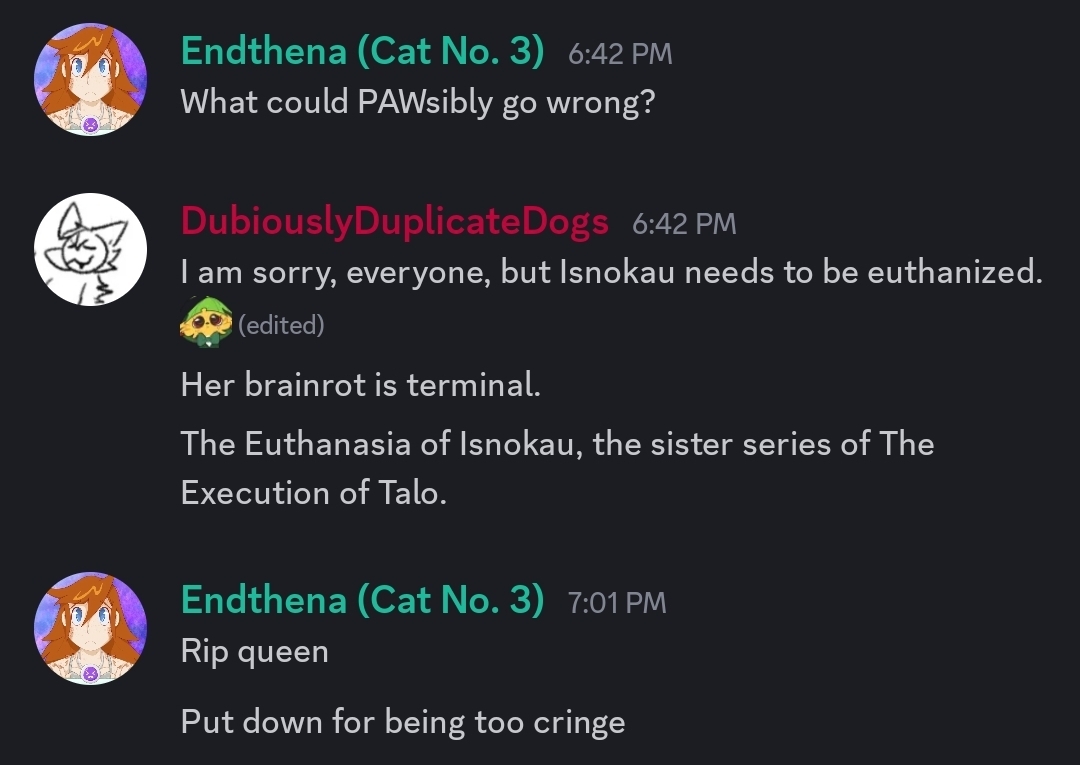This screenshot has width=1080, height=765.
Task: Click the 'Put down for being too cringe' message
Action: click(x=402, y=721)
